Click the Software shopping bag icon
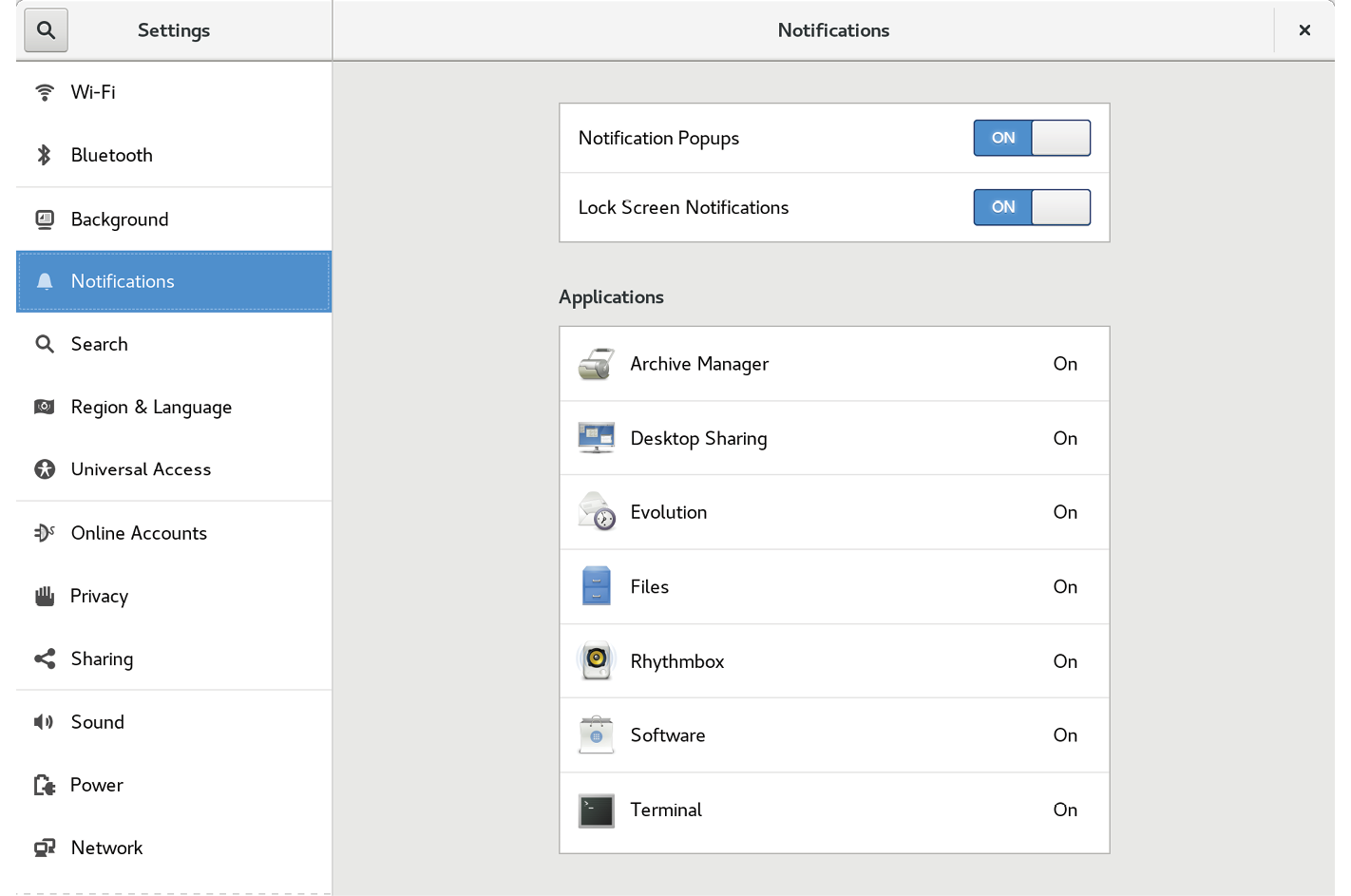The width and height of the screenshot is (1351, 896). 596,734
